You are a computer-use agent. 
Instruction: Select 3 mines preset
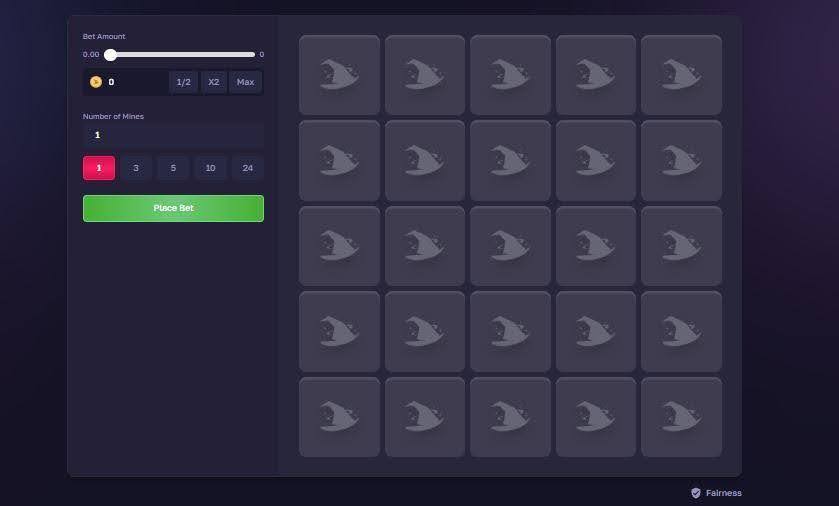(x=136, y=168)
